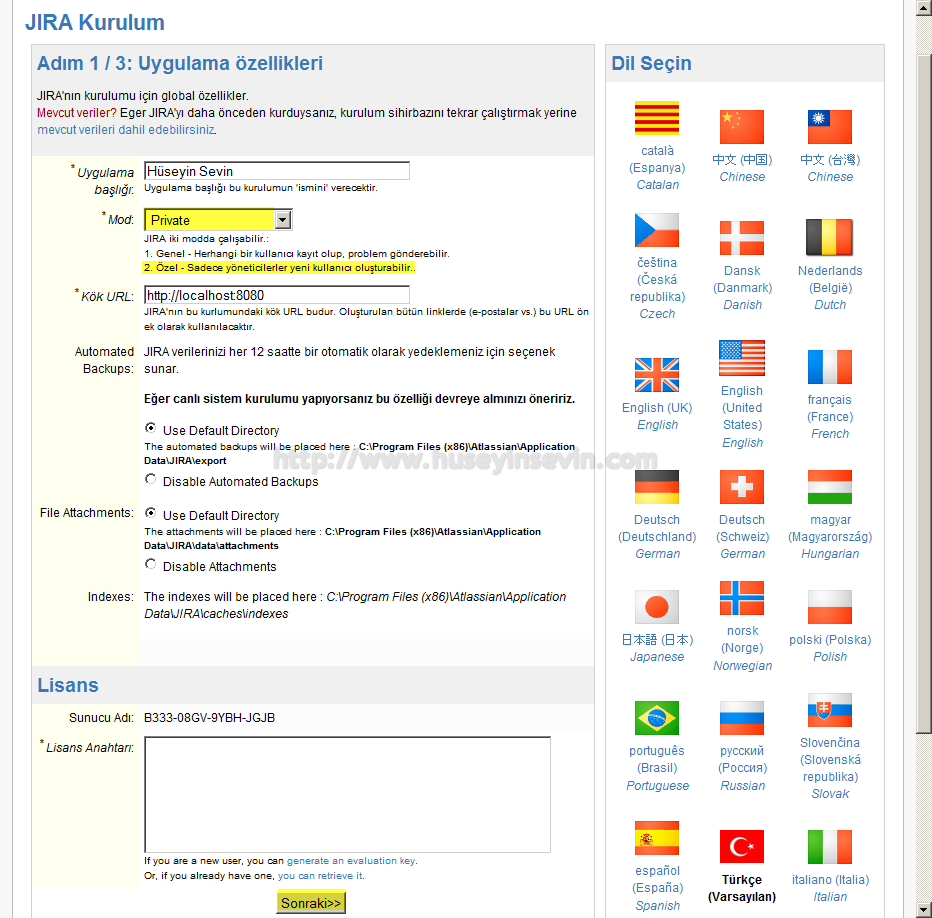Open 'mevcut verileri dahil edebilirsiniz' link

click(126, 130)
